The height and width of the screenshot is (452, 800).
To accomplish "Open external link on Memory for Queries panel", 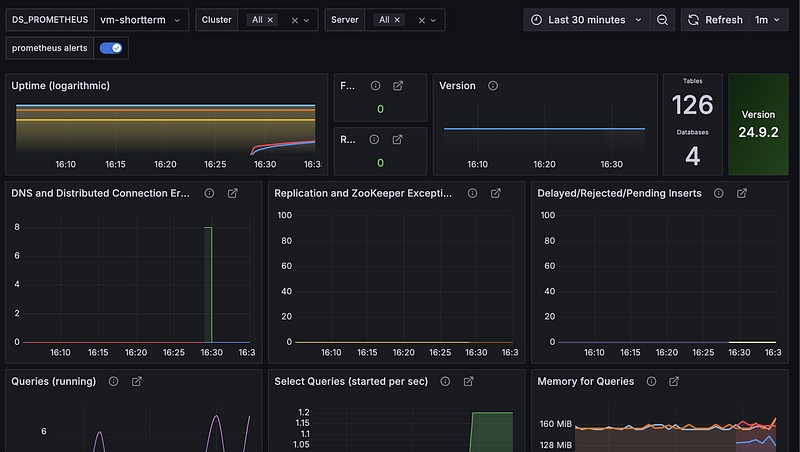I will (x=674, y=381).
